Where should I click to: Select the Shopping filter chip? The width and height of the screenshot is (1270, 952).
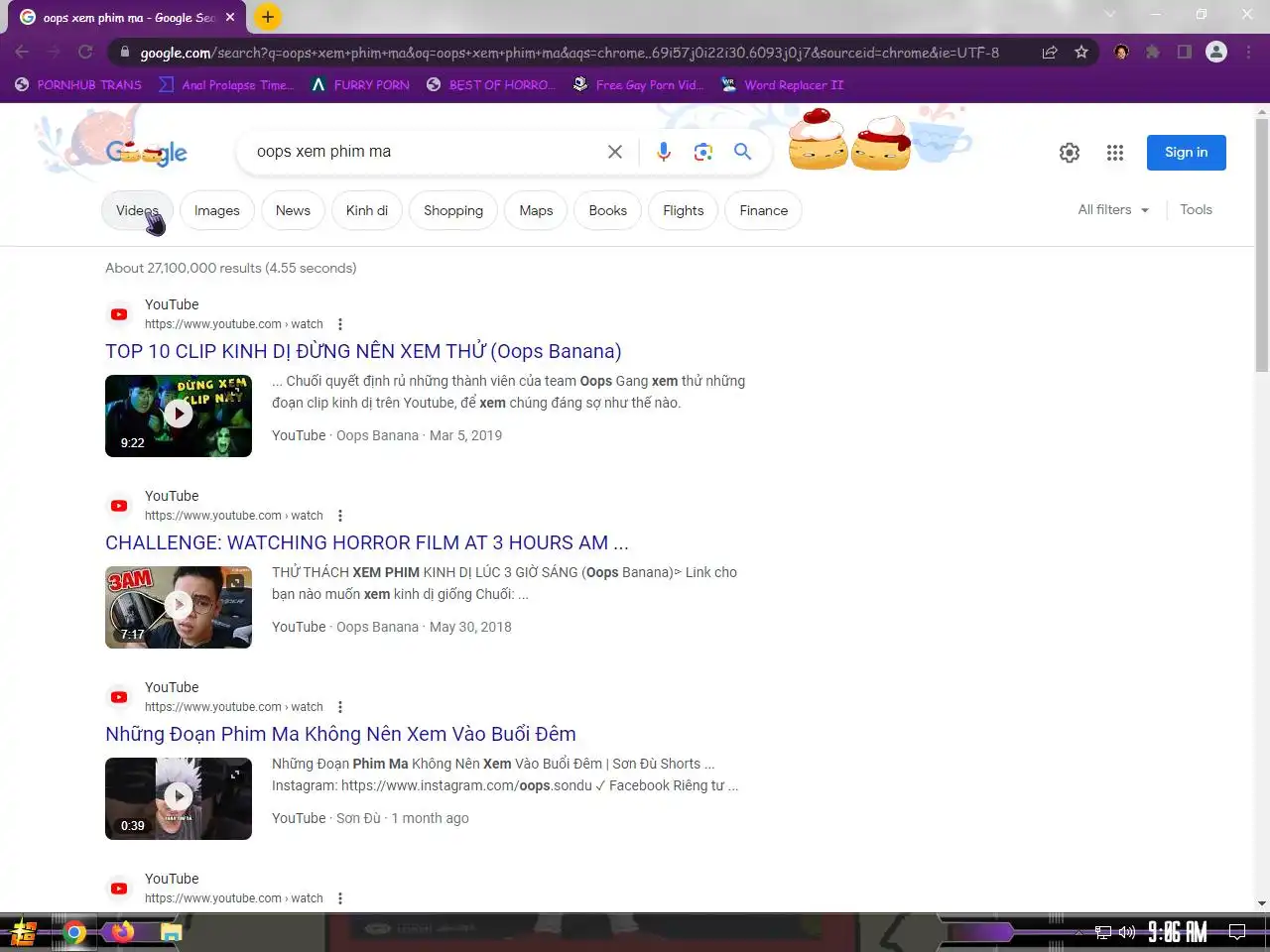click(x=453, y=210)
